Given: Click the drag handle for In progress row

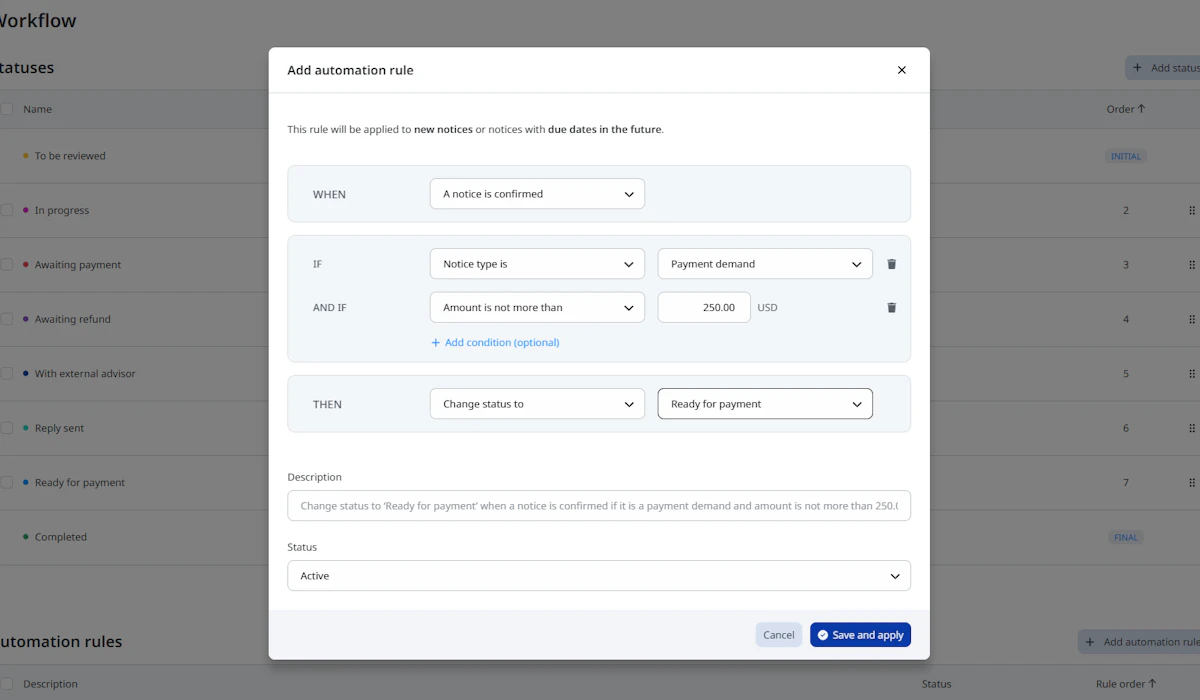Looking at the screenshot, I should (x=1192, y=211).
